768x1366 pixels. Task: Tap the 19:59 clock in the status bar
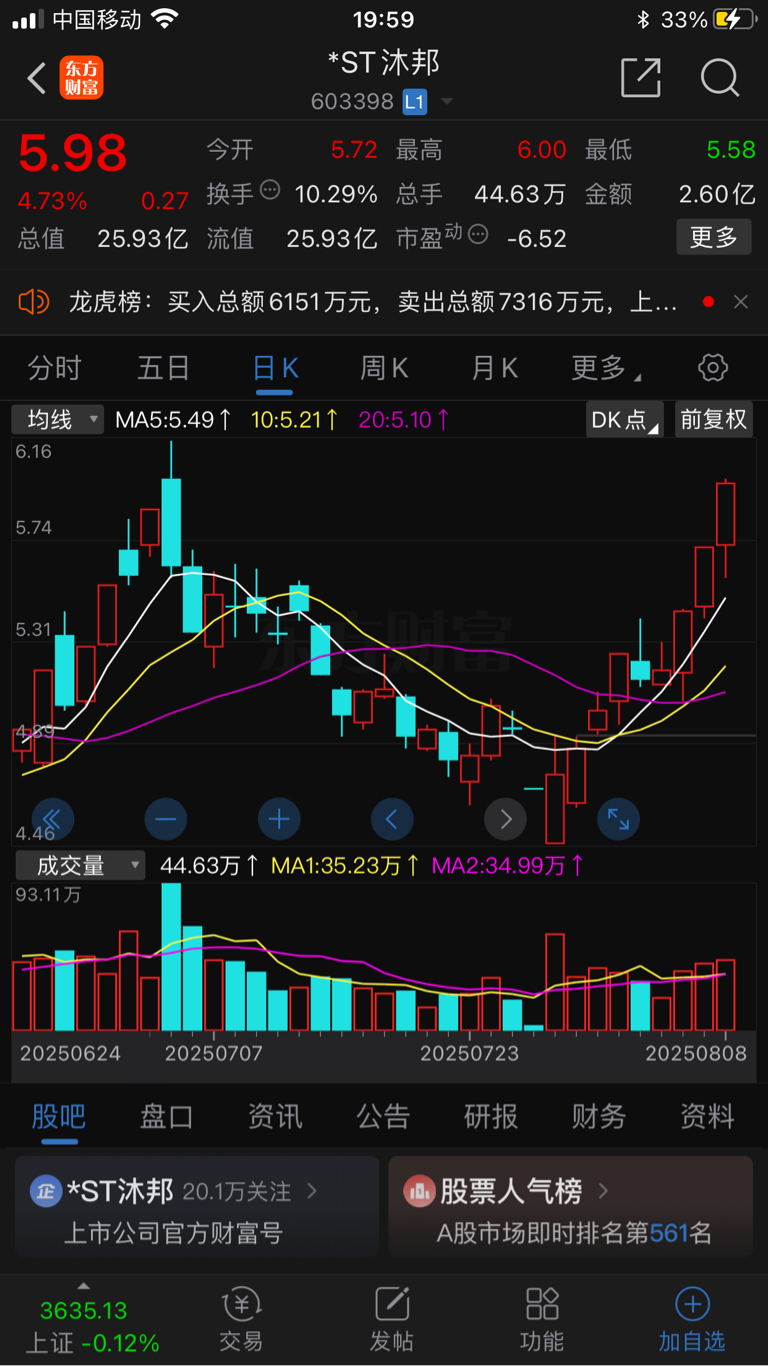(x=383, y=19)
